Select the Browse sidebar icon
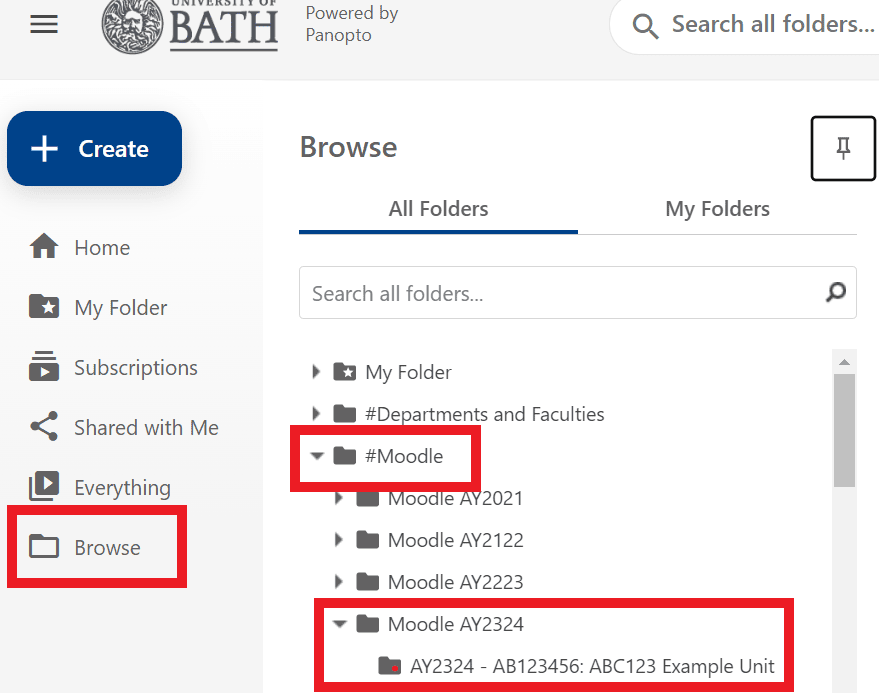Image resolution: width=879 pixels, height=693 pixels. point(44,547)
